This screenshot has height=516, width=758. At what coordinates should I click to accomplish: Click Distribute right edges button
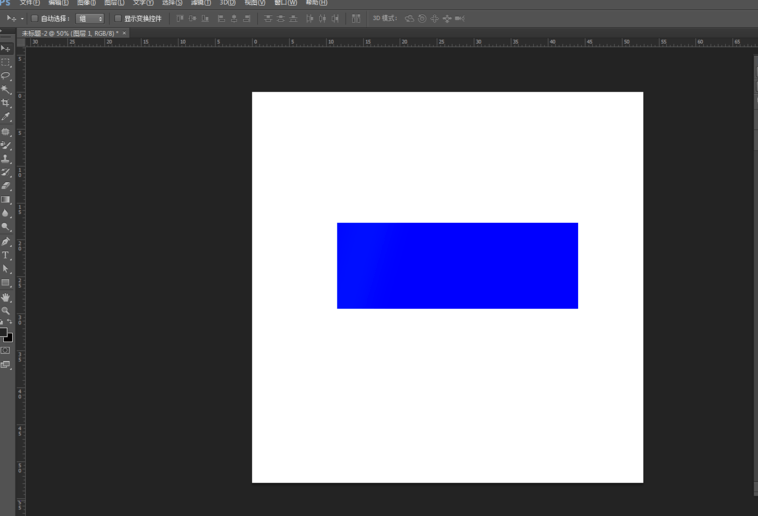[x=335, y=18]
